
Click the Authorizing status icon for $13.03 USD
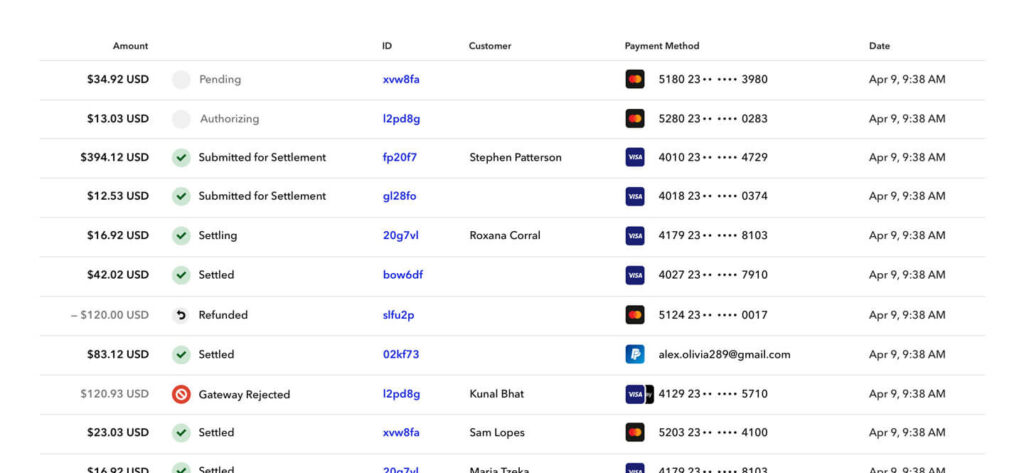[181, 119]
